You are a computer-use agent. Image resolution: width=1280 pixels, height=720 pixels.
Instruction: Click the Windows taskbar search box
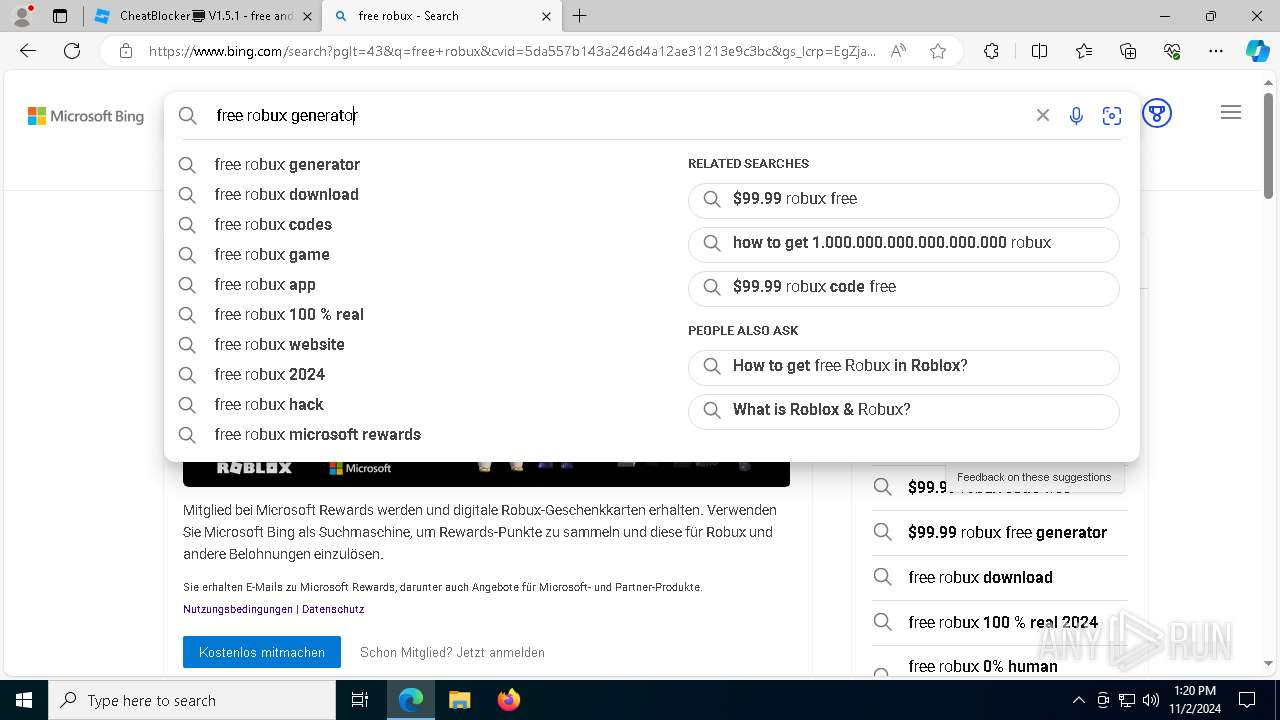point(192,700)
